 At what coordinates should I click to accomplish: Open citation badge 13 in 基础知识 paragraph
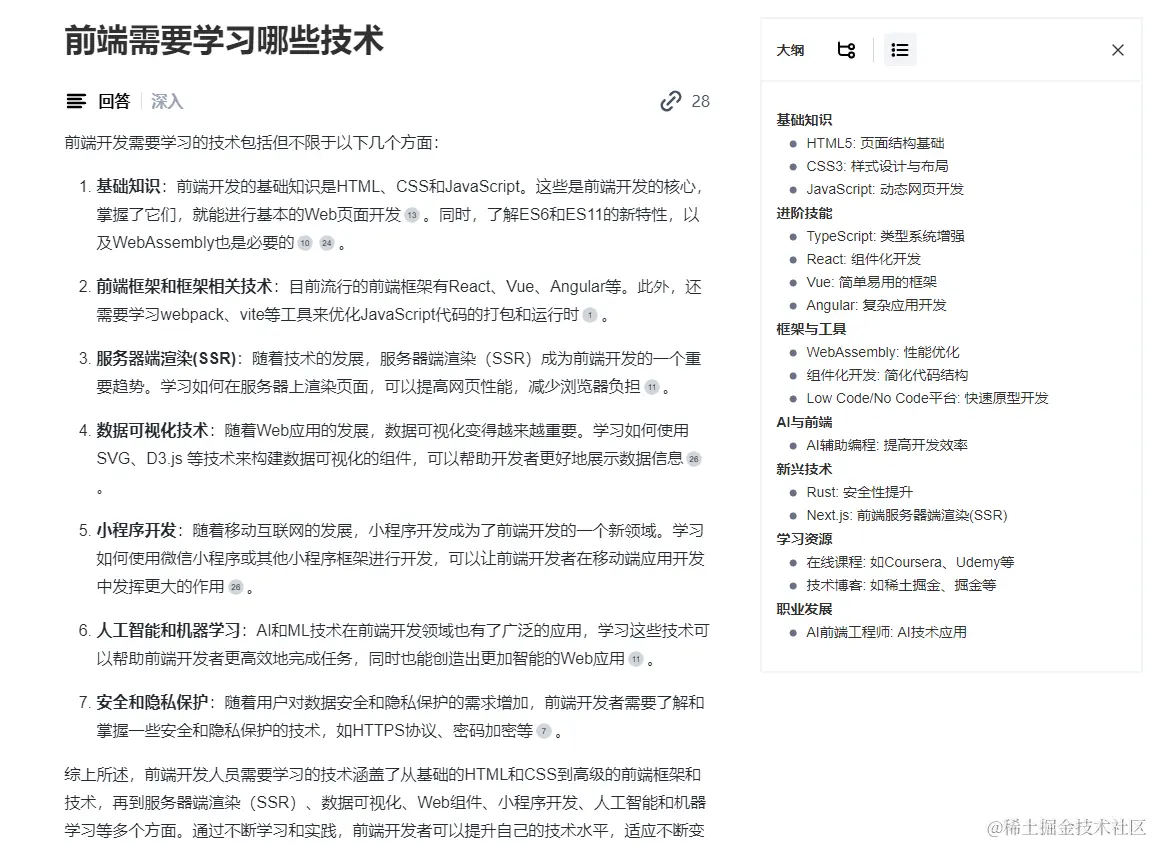pyautogui.click(x=412, y=215)
